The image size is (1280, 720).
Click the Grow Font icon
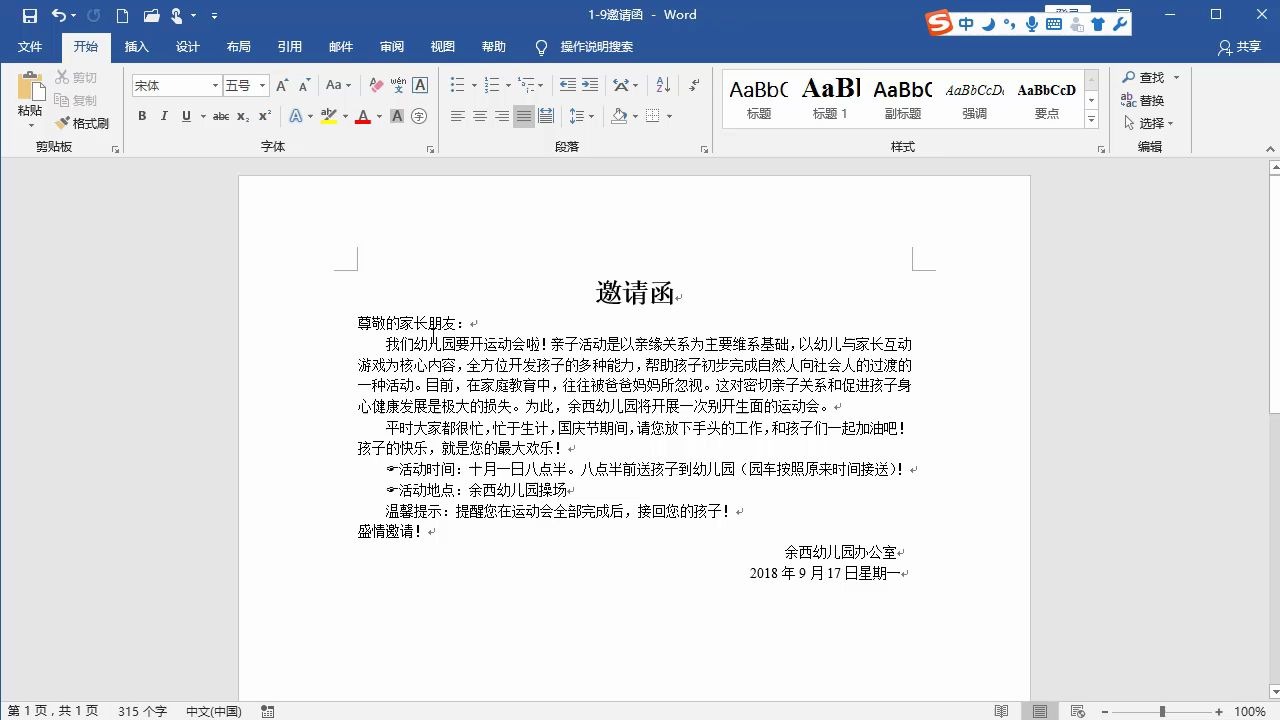tap(282, 86)
